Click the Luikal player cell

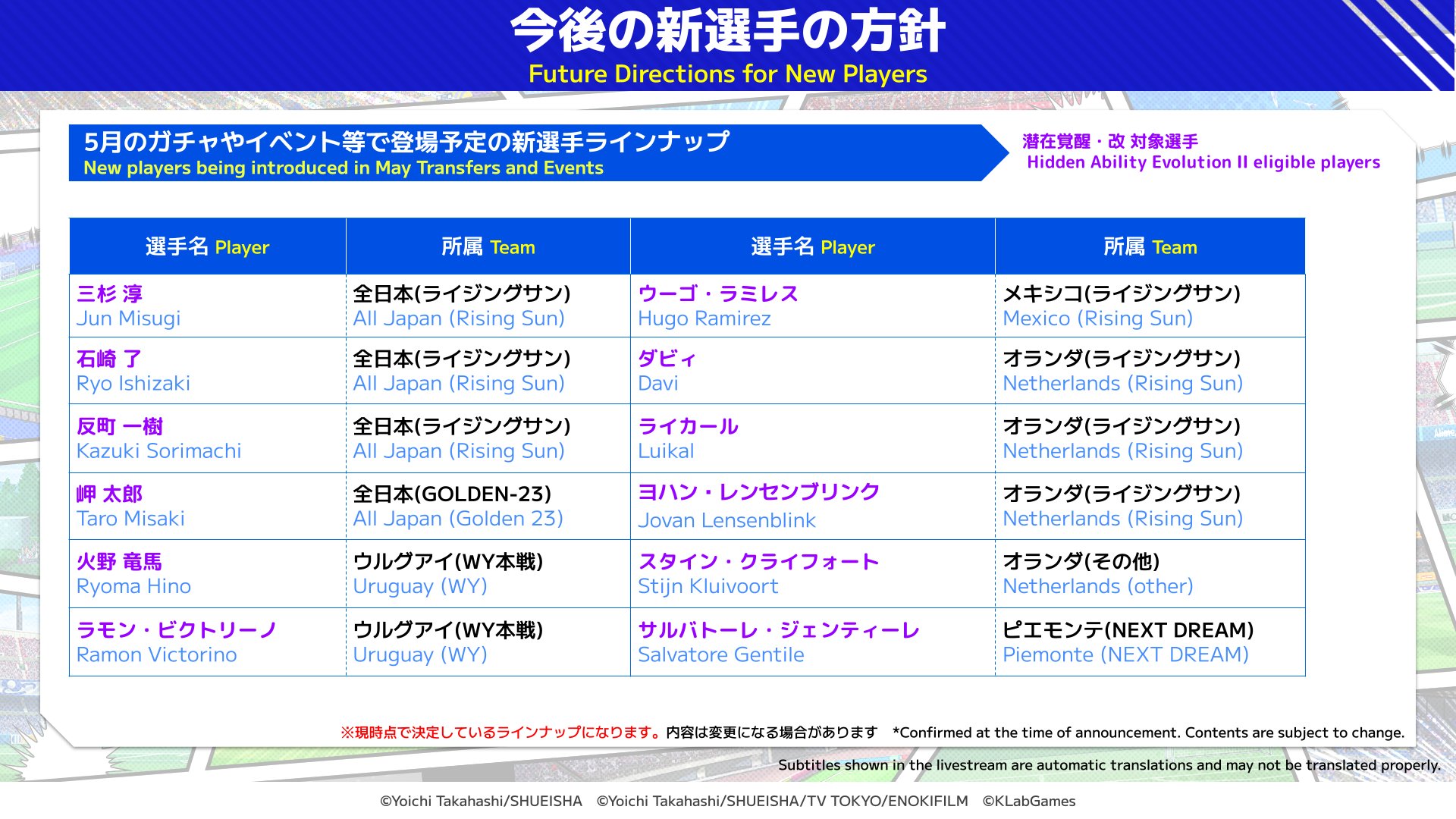point(812,438)
